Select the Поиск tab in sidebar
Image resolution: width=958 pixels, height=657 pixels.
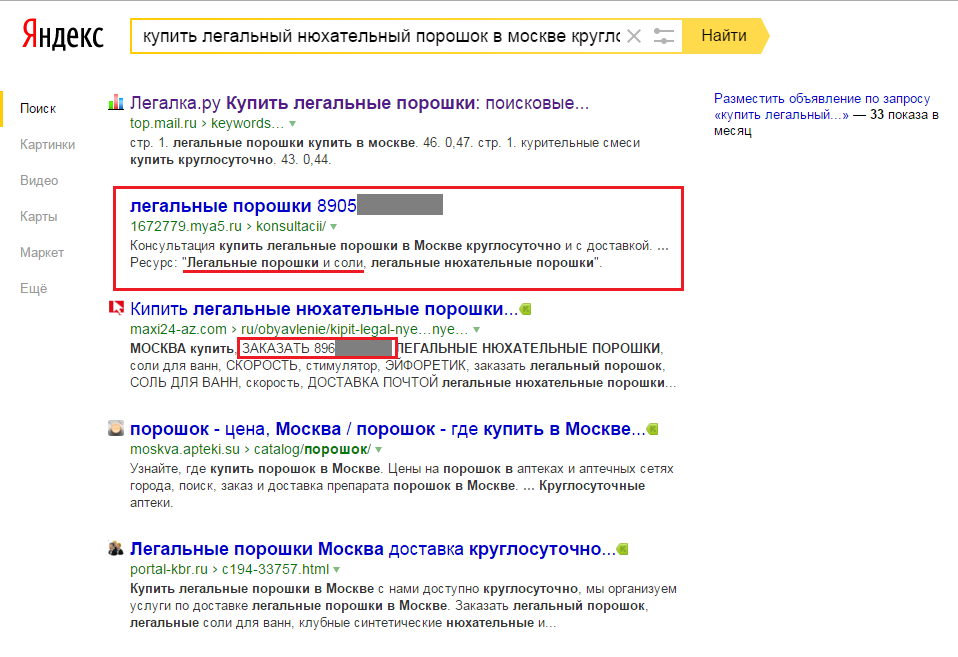(x=38, y=109)
